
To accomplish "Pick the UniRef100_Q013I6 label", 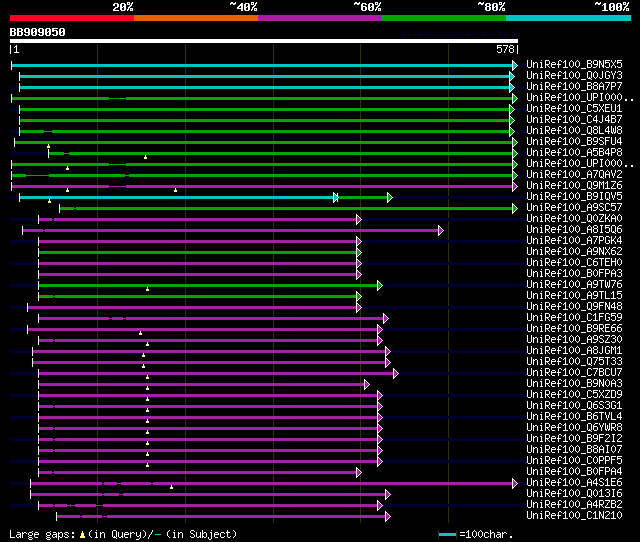I will 574,494.
